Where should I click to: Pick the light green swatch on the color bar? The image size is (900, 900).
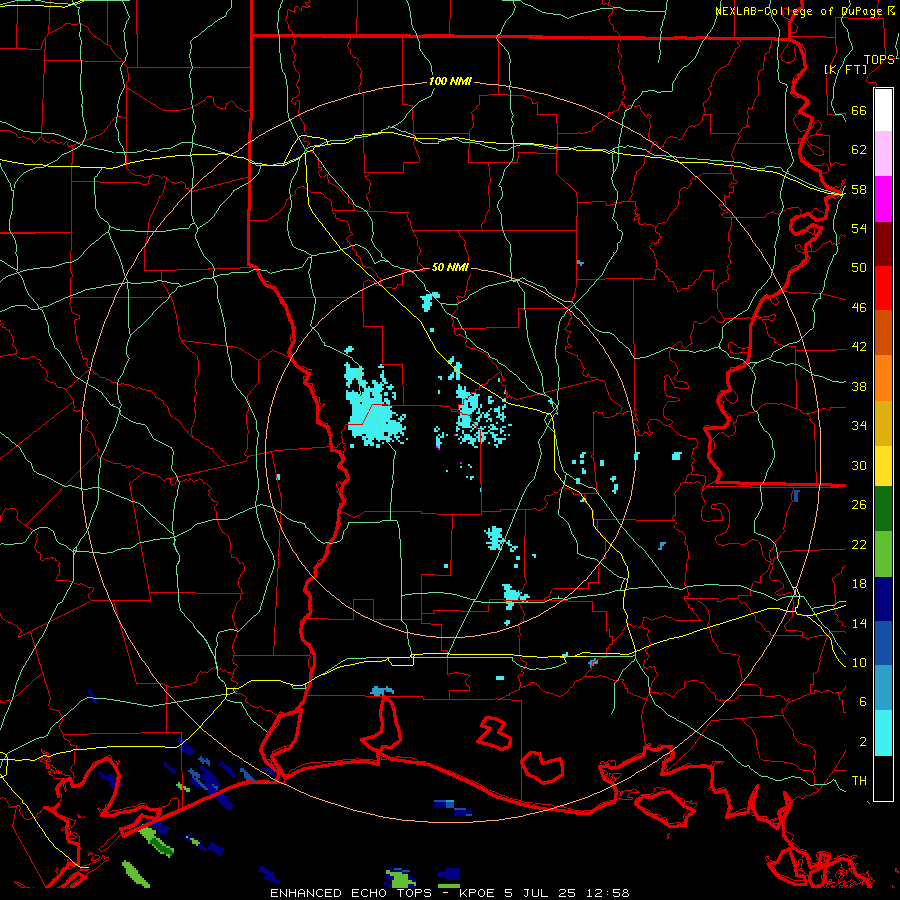883,554
